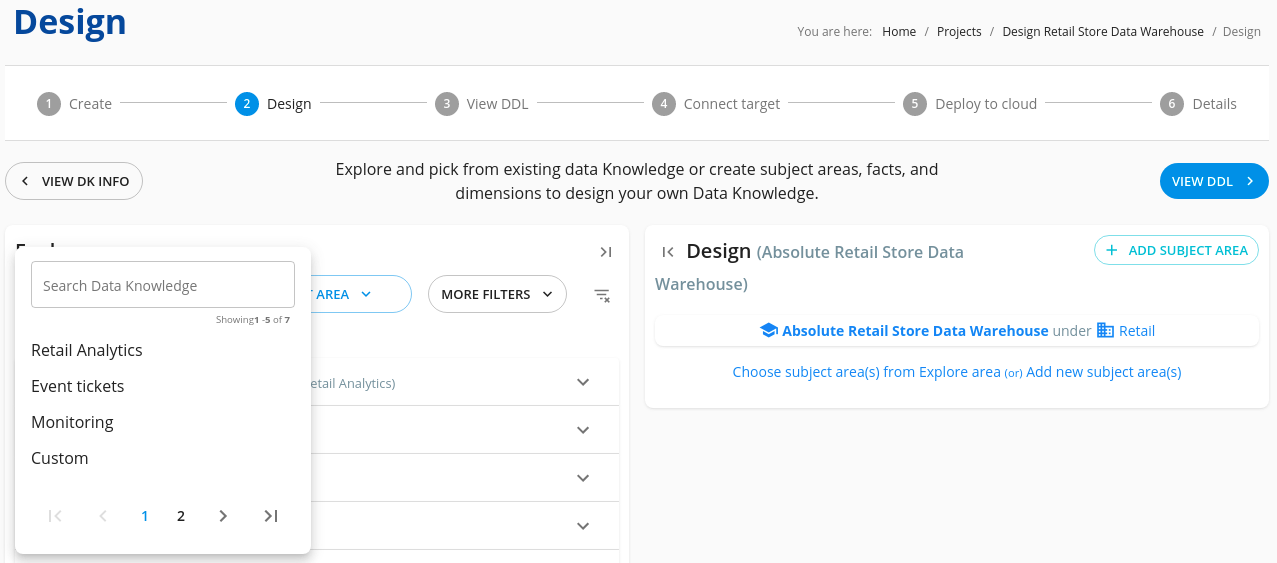Go to previous page in dropdown pager
This screenshot has height=563, width=1277.
point(102,516)
